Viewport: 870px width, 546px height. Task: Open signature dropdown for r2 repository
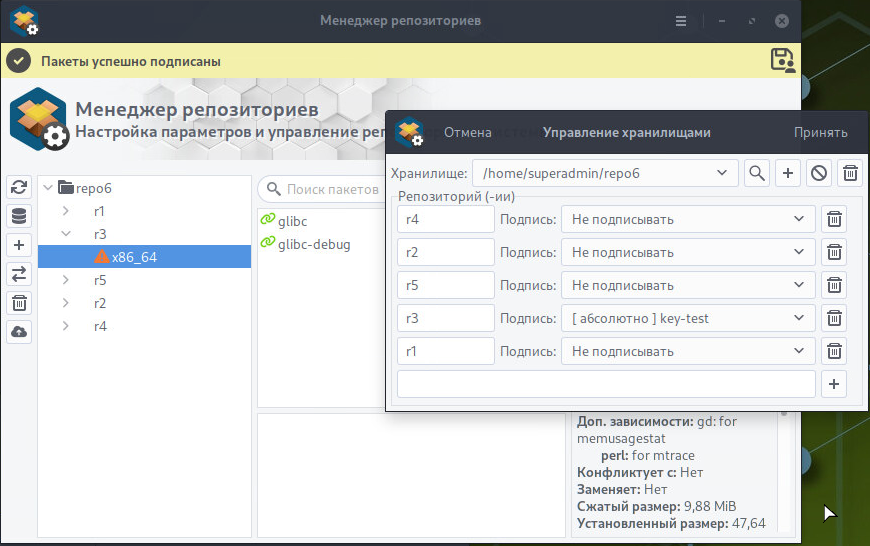tap(687, 252)
